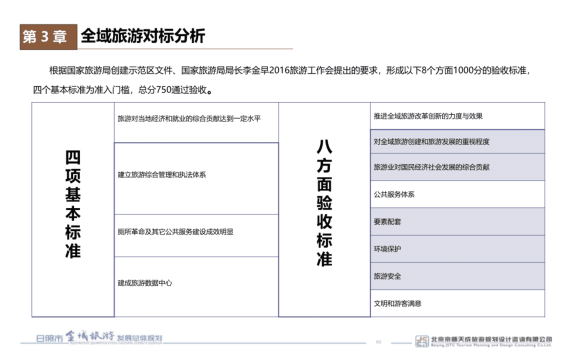The image size is (570, 360).
Task: Click the 日照市全域旅游 footer logo
Action: click(99, 337)
